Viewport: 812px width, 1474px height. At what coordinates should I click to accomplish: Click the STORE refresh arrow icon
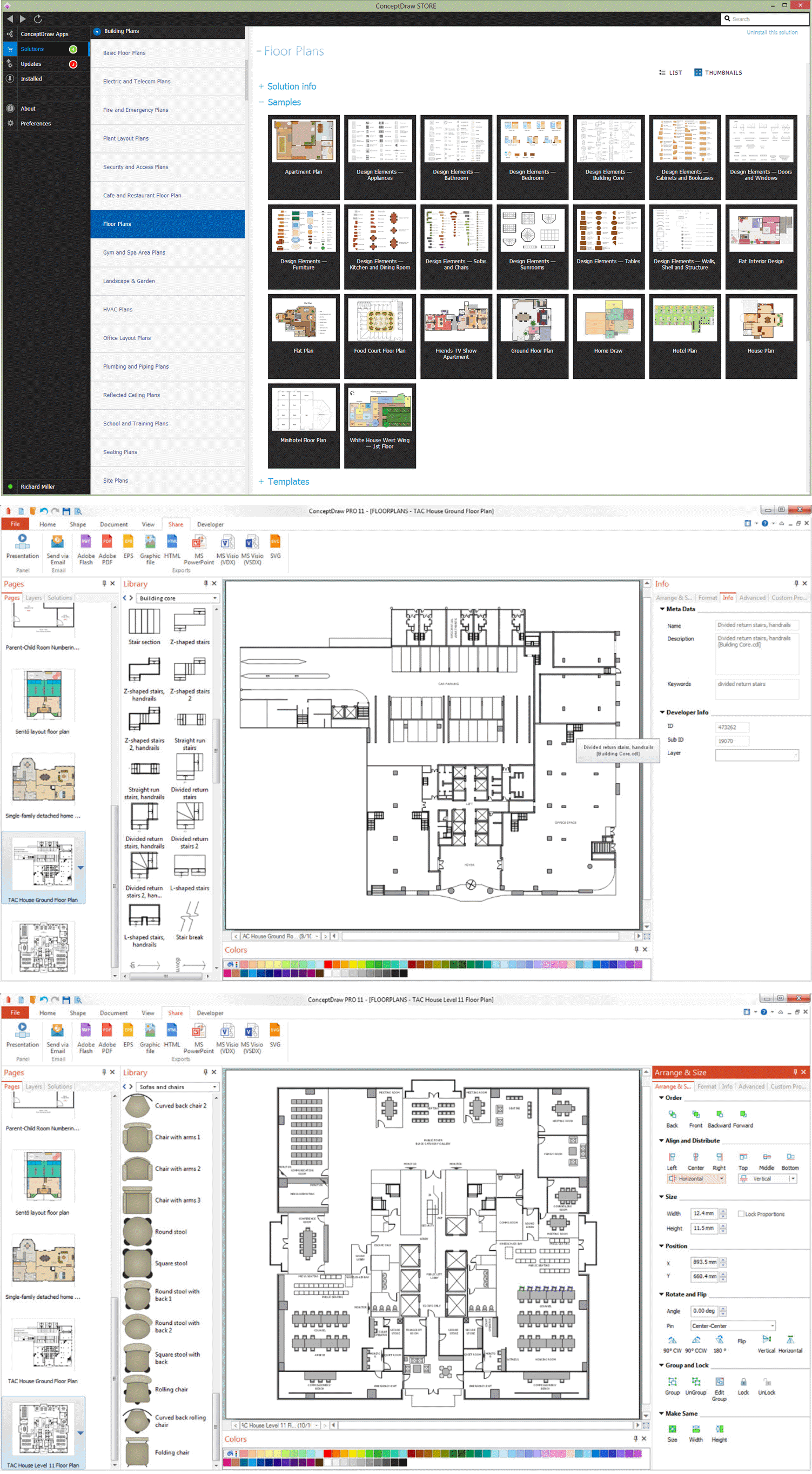pos(38,19)
